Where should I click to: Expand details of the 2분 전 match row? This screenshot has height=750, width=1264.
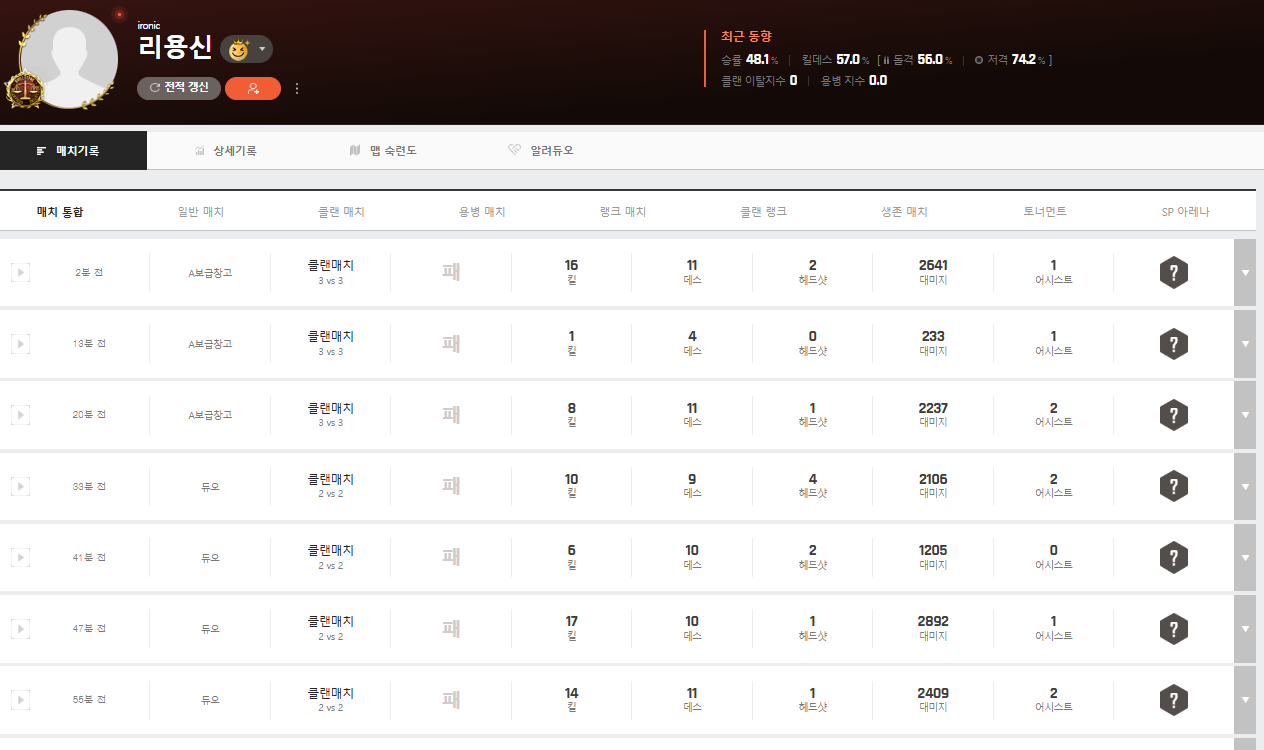1245,272
